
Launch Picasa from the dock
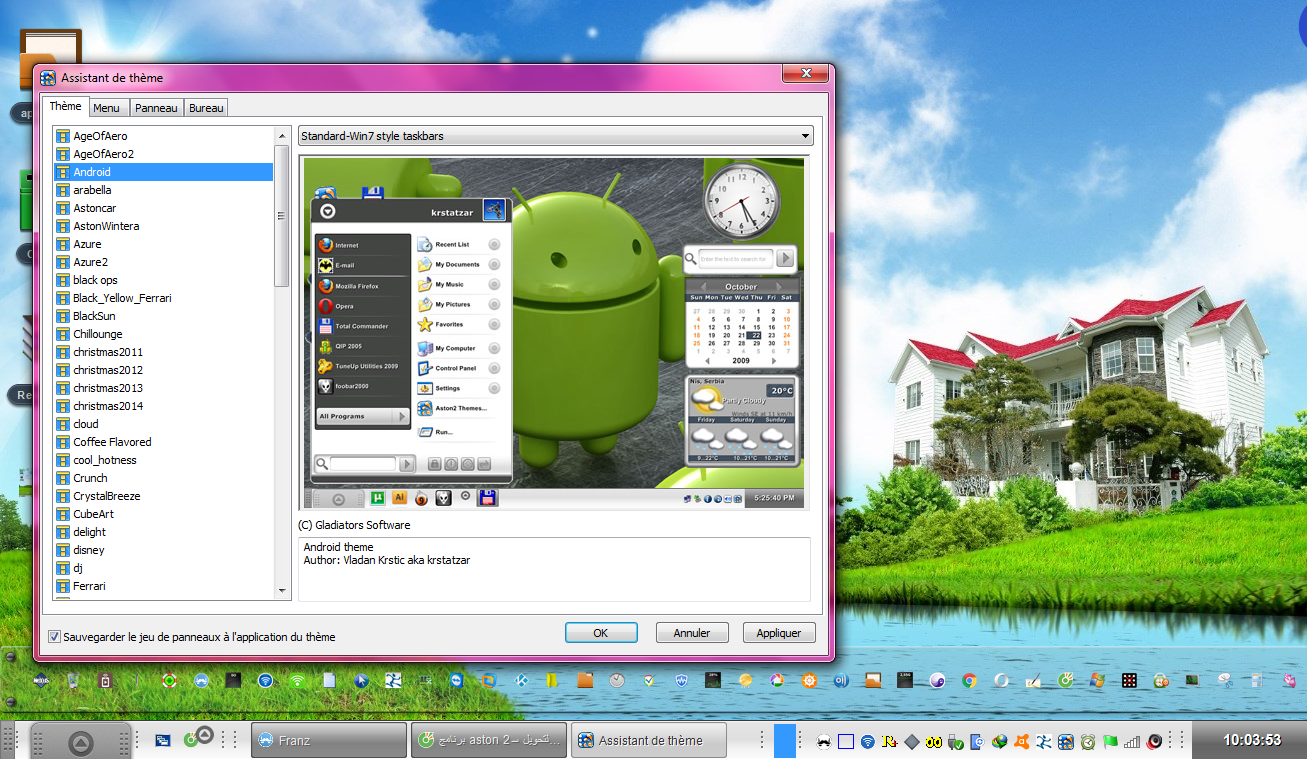coord(777,680)
